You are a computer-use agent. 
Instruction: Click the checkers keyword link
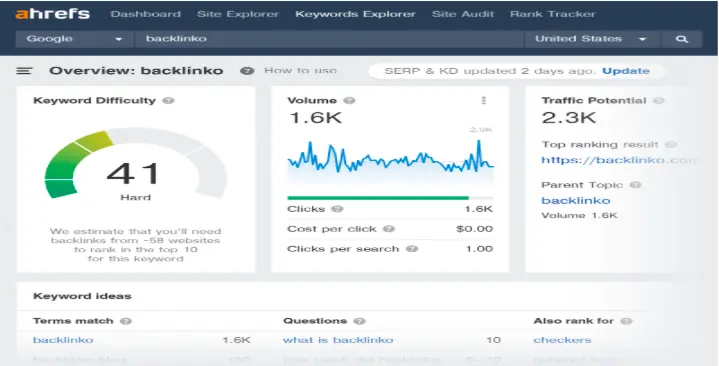(x=562, y=340)
